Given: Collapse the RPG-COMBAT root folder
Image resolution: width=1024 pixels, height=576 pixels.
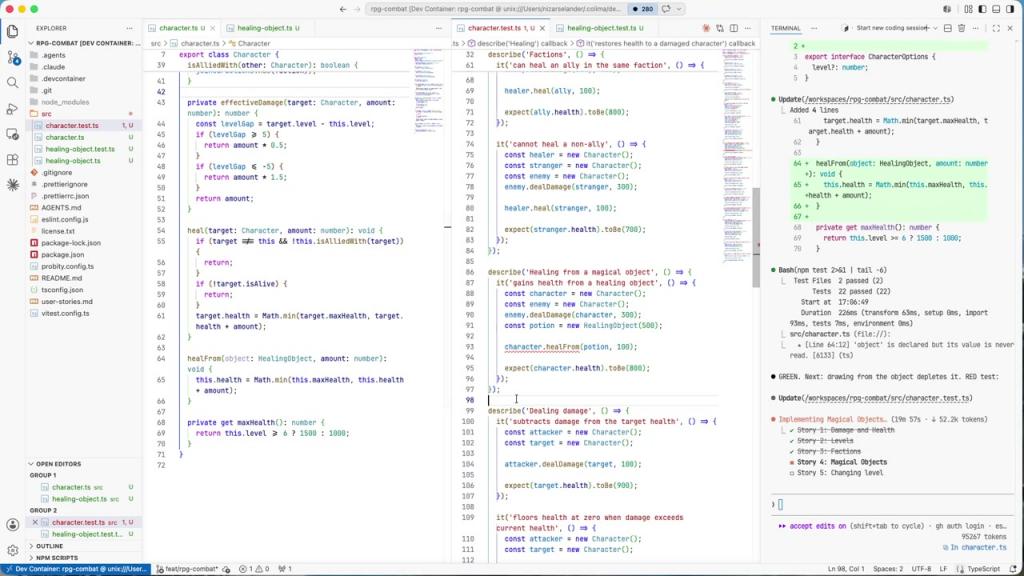Looking at the screenshot, I should (85, 43).
